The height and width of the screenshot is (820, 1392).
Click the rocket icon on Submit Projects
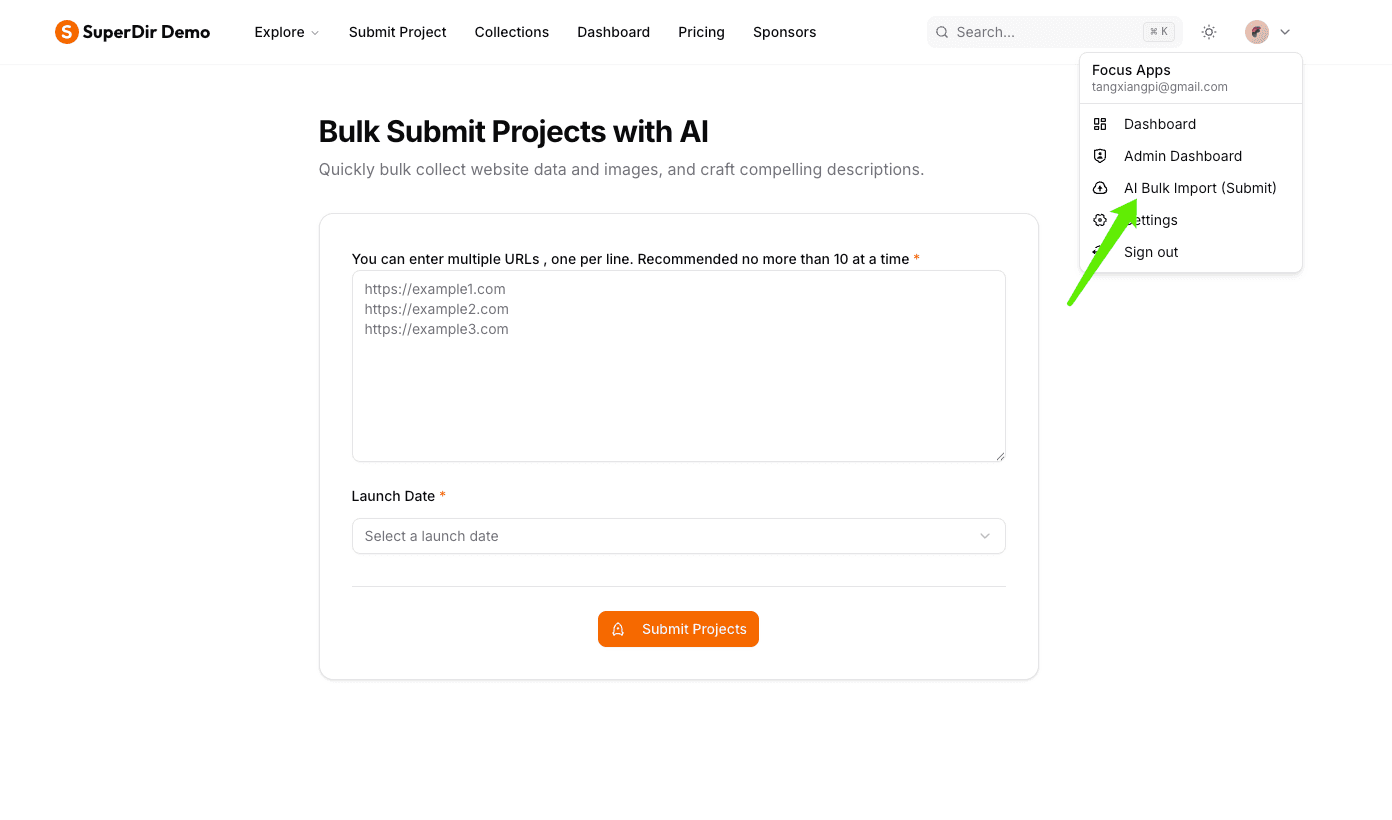click(x=618, y=629)
